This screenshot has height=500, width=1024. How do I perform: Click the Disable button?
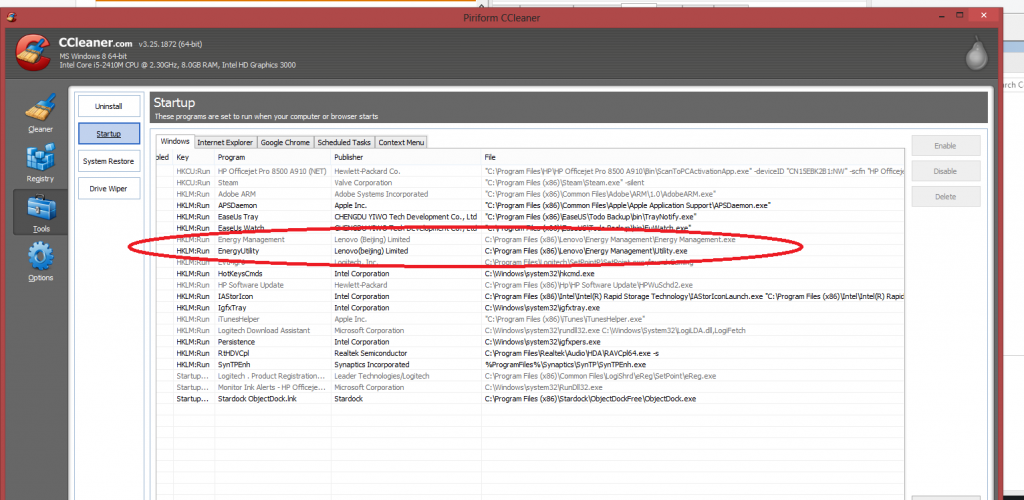(x=946, y=171)
